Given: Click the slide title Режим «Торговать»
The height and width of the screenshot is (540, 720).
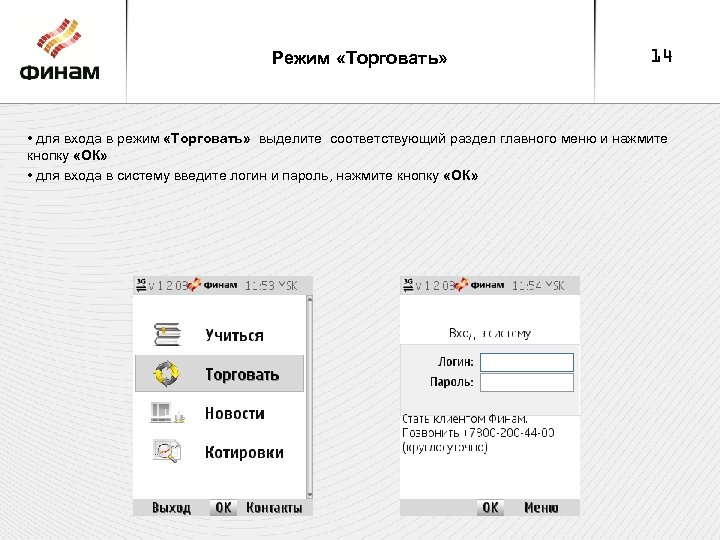Looking at the screenshot, I should 359,58.
